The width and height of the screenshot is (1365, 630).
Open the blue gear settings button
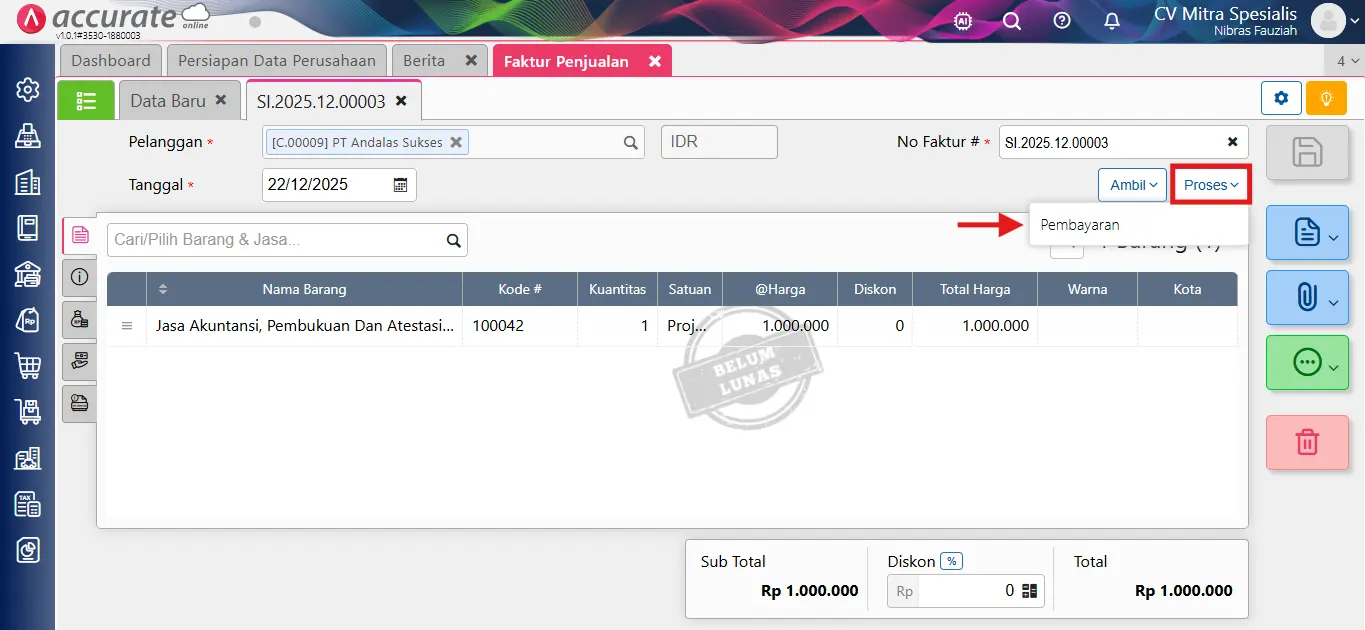pyautogui.click(x=1281, y=98)
